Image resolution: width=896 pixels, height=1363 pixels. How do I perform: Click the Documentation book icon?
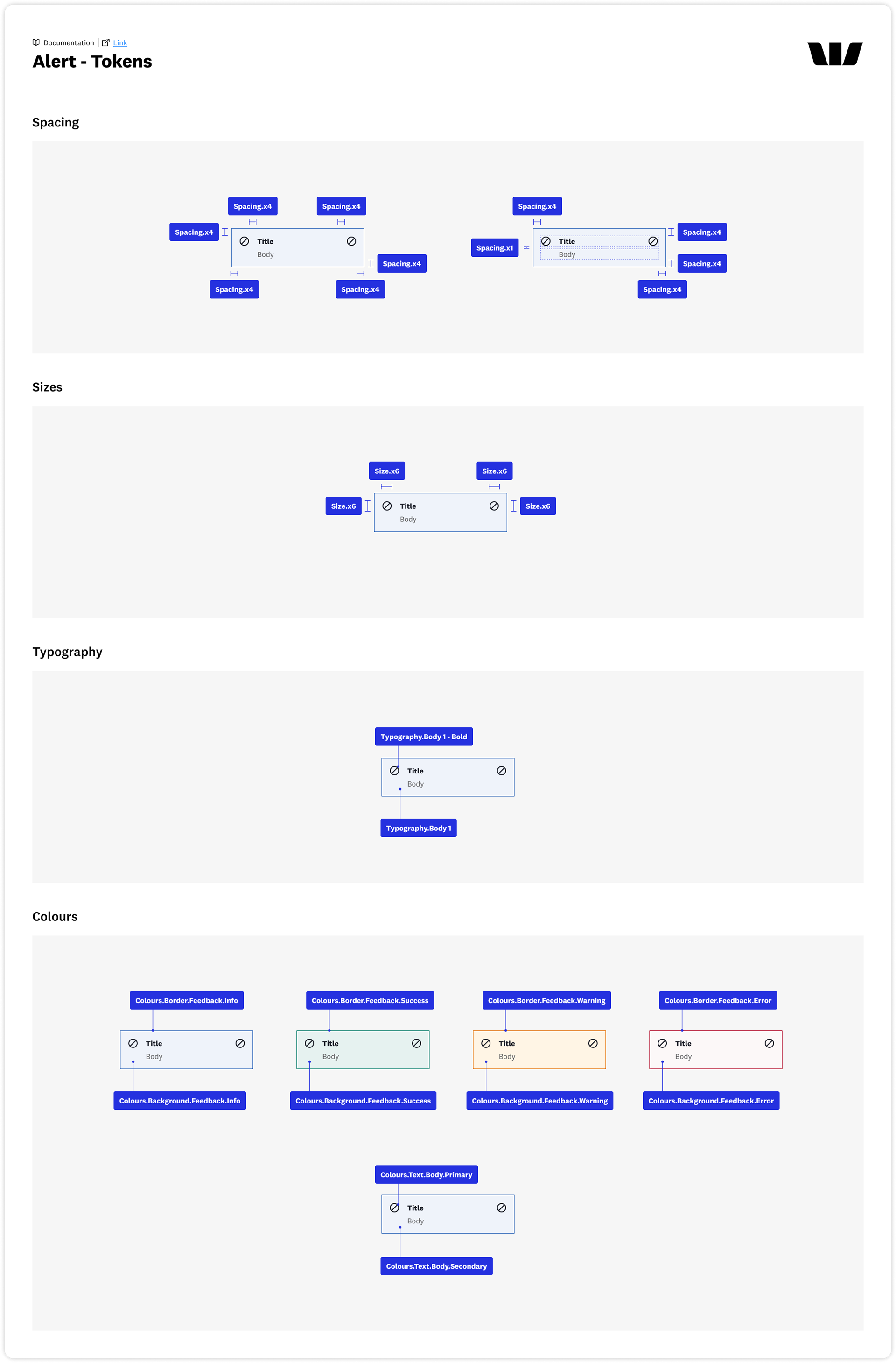click(x=36, y=42)
